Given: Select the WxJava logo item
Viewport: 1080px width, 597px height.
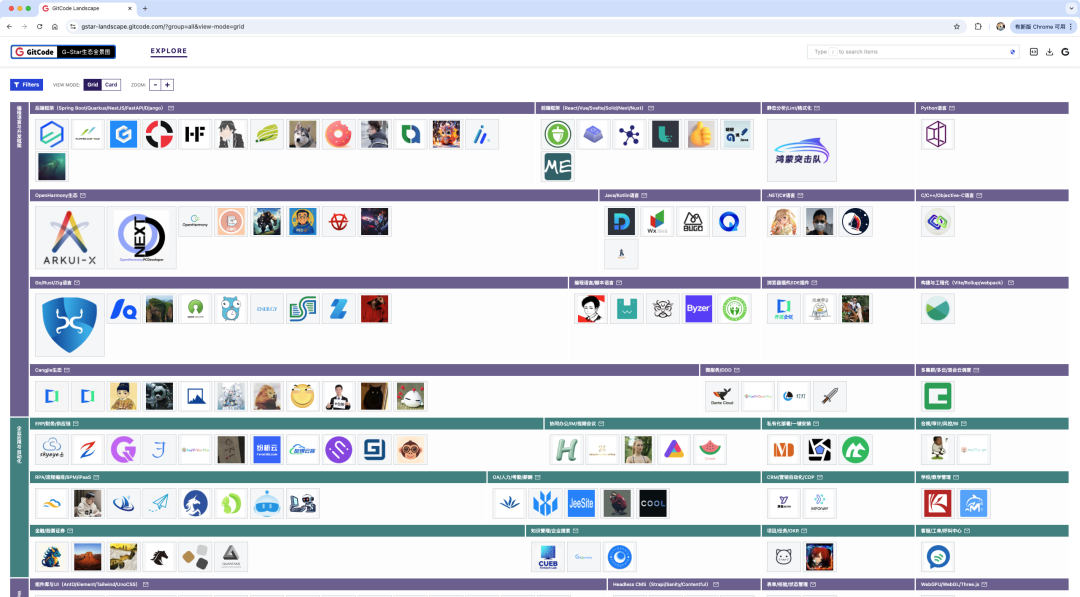Looking at the screenshot, I should tap(657, 222).
